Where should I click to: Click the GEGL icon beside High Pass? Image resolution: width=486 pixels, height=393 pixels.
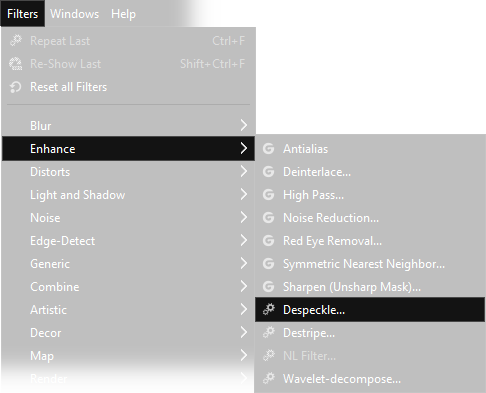tap(268, 195)
